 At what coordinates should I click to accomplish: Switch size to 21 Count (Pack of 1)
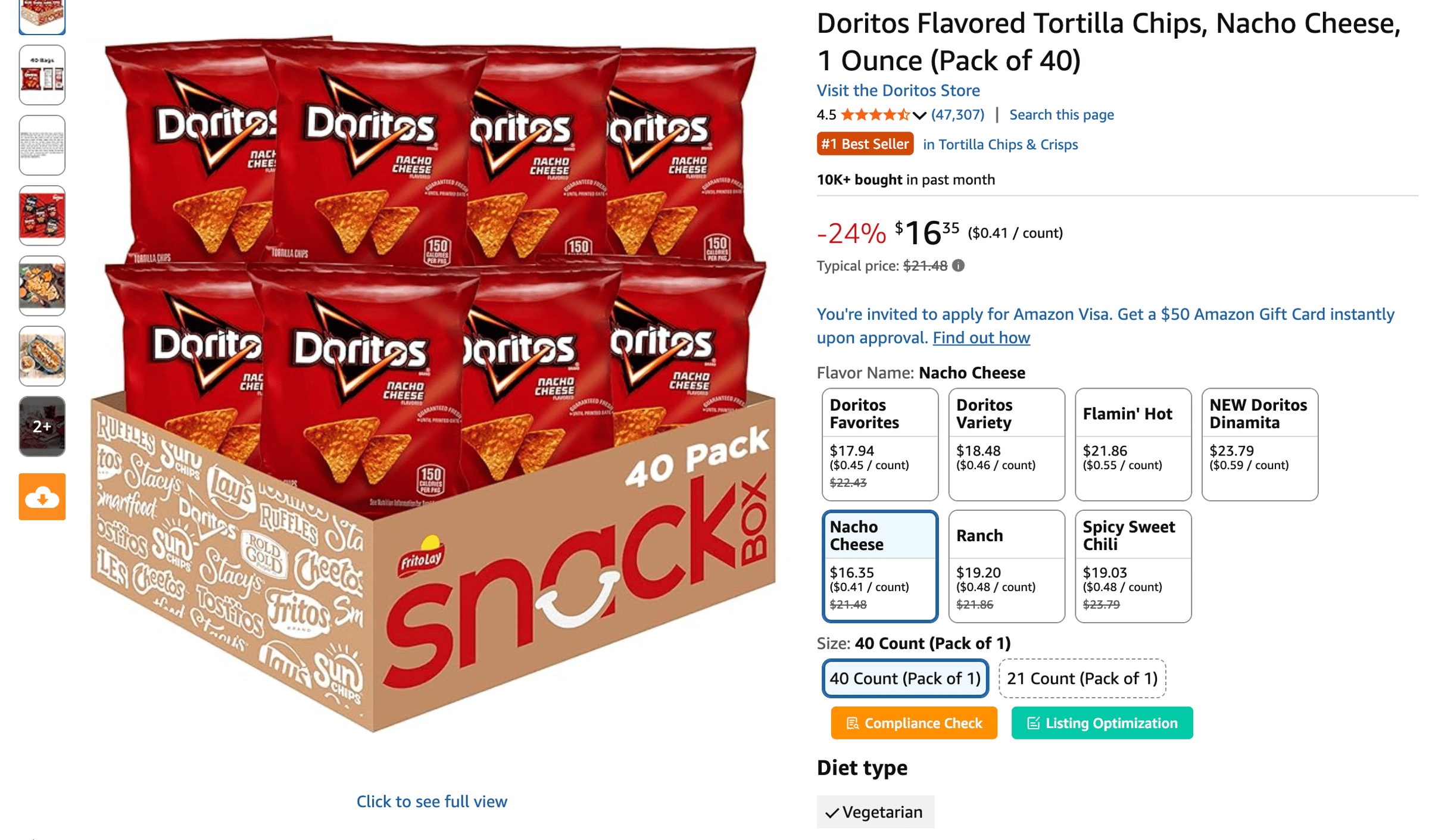(1081, 678)
